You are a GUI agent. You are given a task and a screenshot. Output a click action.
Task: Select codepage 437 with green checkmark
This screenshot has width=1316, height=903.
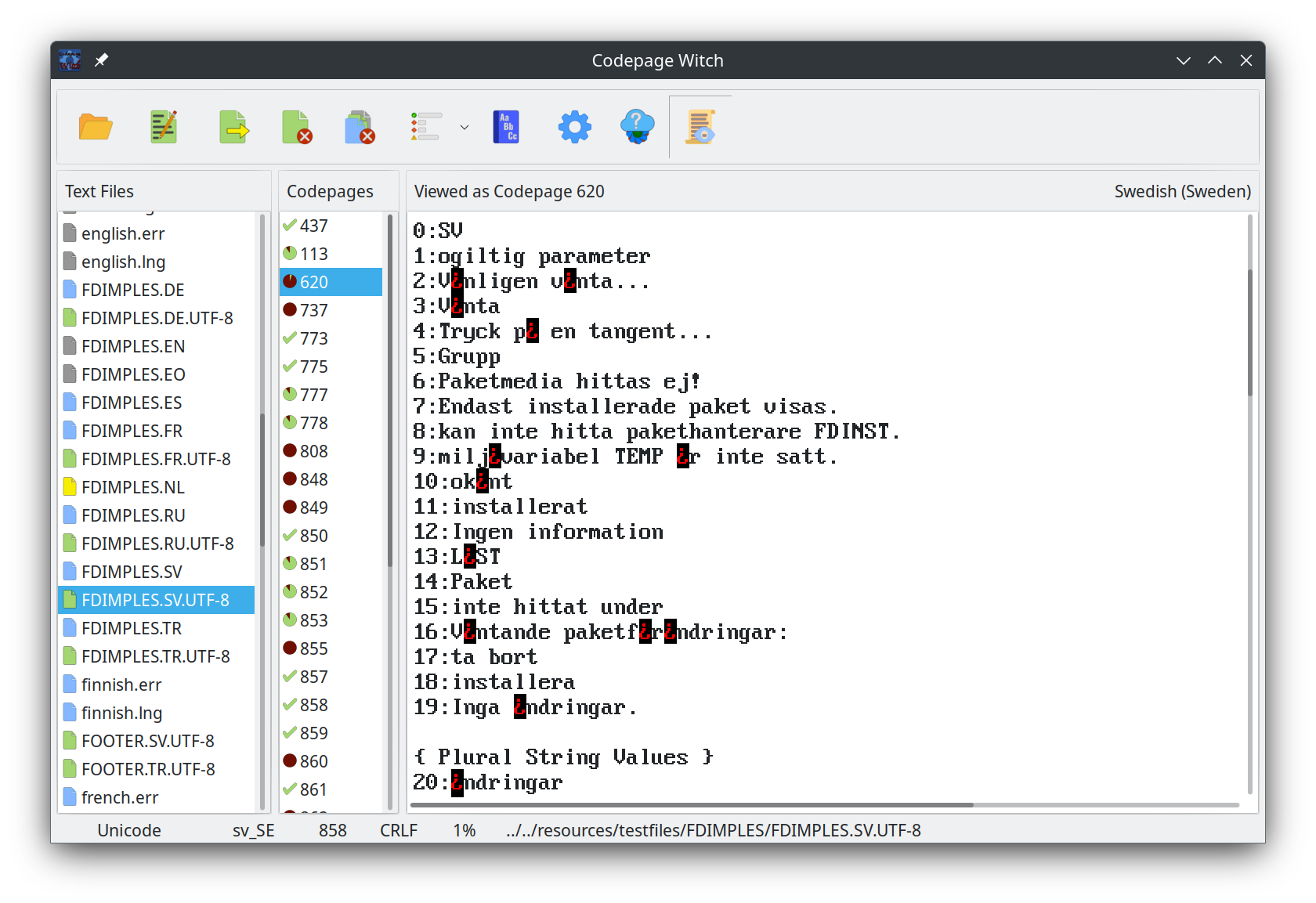pyautogui.click(x=313, y=226)
